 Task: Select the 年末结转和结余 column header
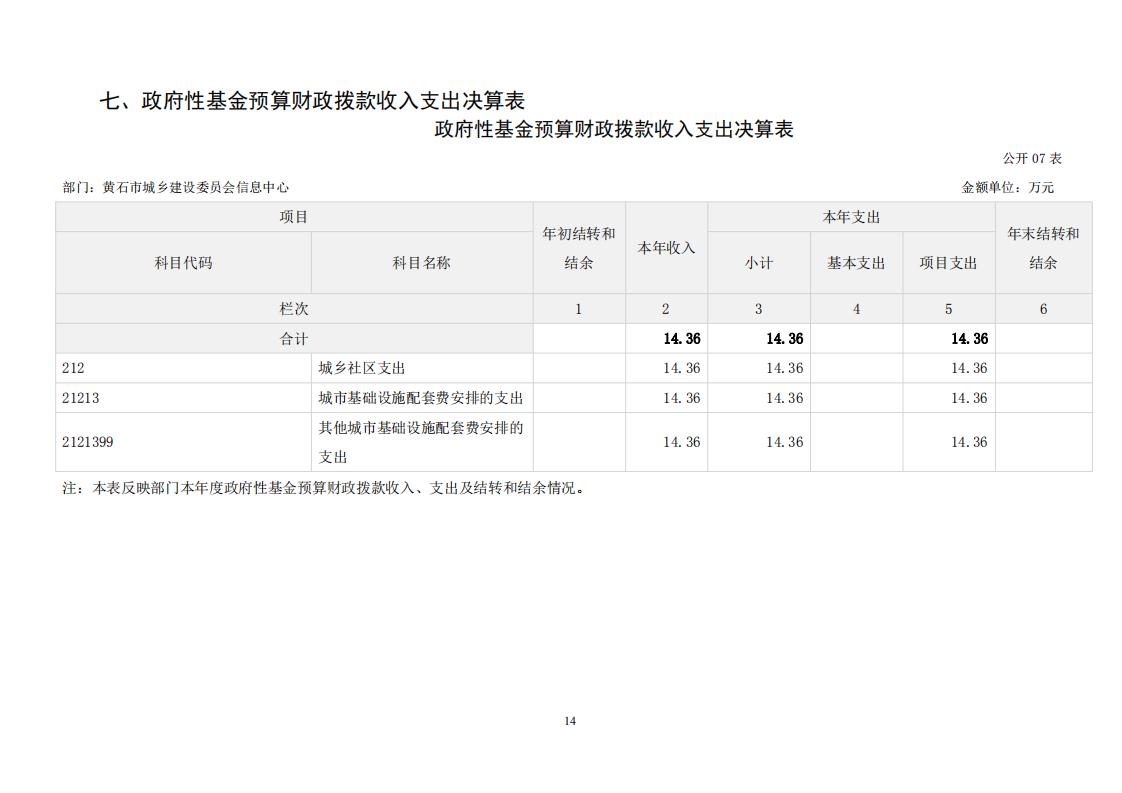click(x=1043, y=248)
